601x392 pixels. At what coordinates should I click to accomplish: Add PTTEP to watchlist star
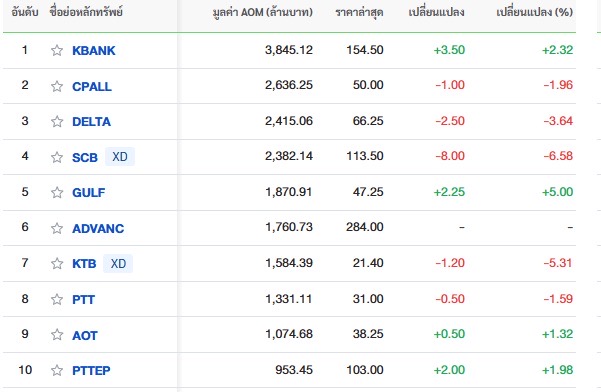57,371
